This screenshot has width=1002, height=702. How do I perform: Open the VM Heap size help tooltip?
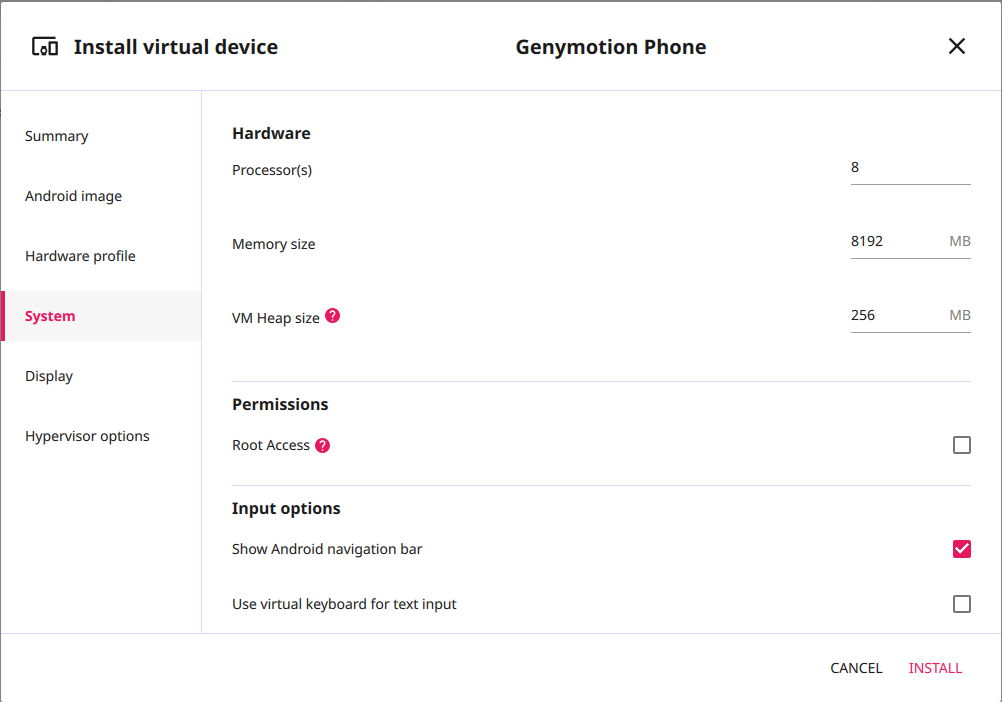coord(331,316)
